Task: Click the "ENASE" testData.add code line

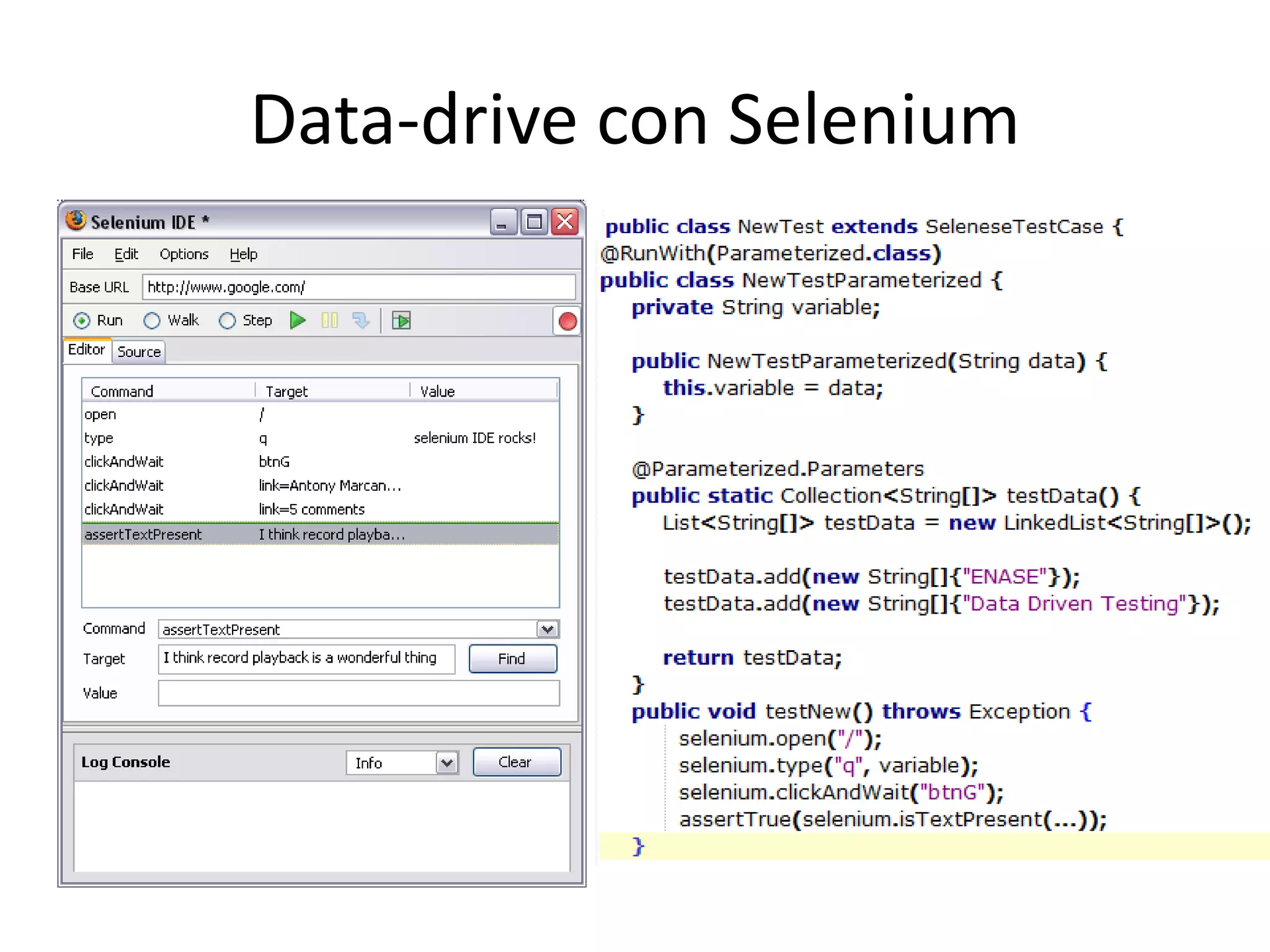Action: click(x=872, y=576)
